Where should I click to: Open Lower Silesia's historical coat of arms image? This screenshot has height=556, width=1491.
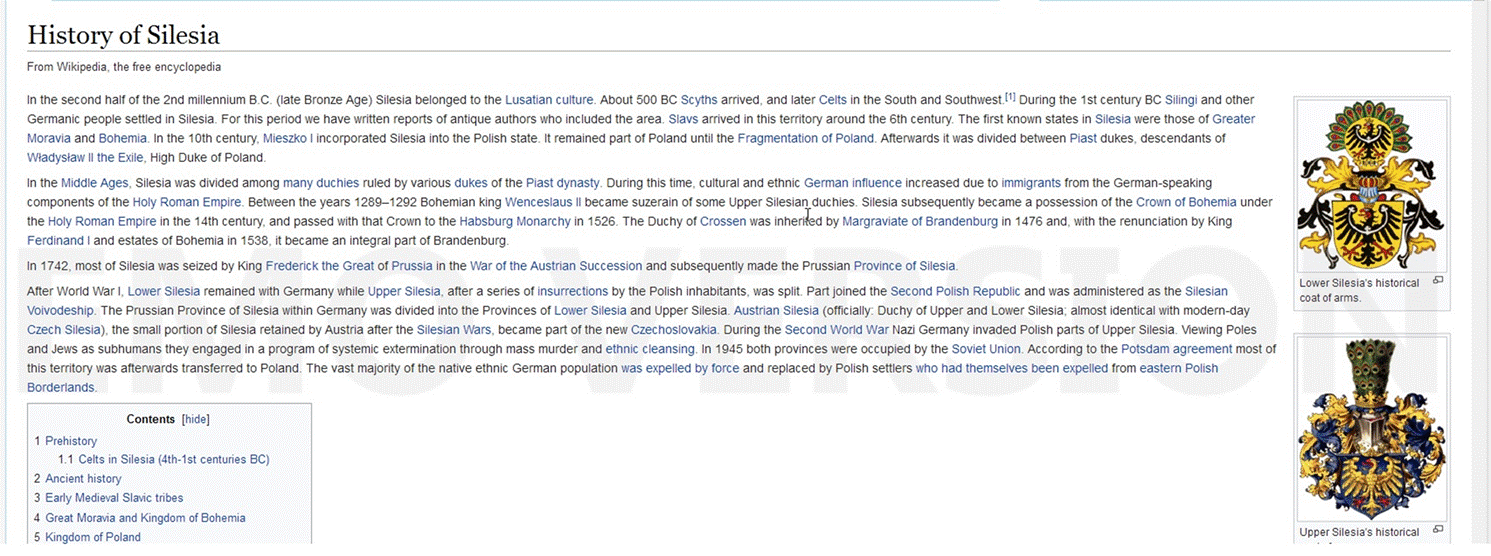(x=1371, y=185)
